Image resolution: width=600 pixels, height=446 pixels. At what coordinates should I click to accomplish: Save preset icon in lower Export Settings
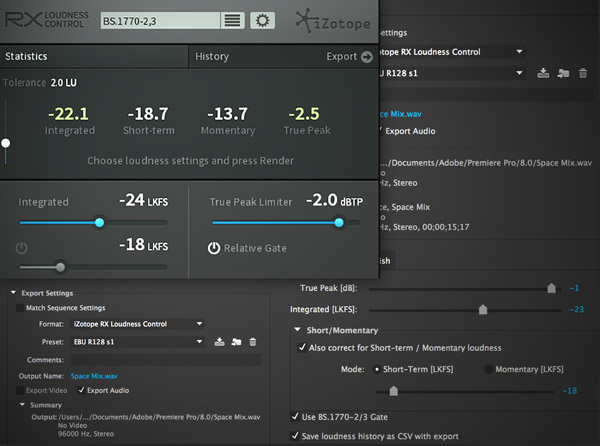pos(219,342)
